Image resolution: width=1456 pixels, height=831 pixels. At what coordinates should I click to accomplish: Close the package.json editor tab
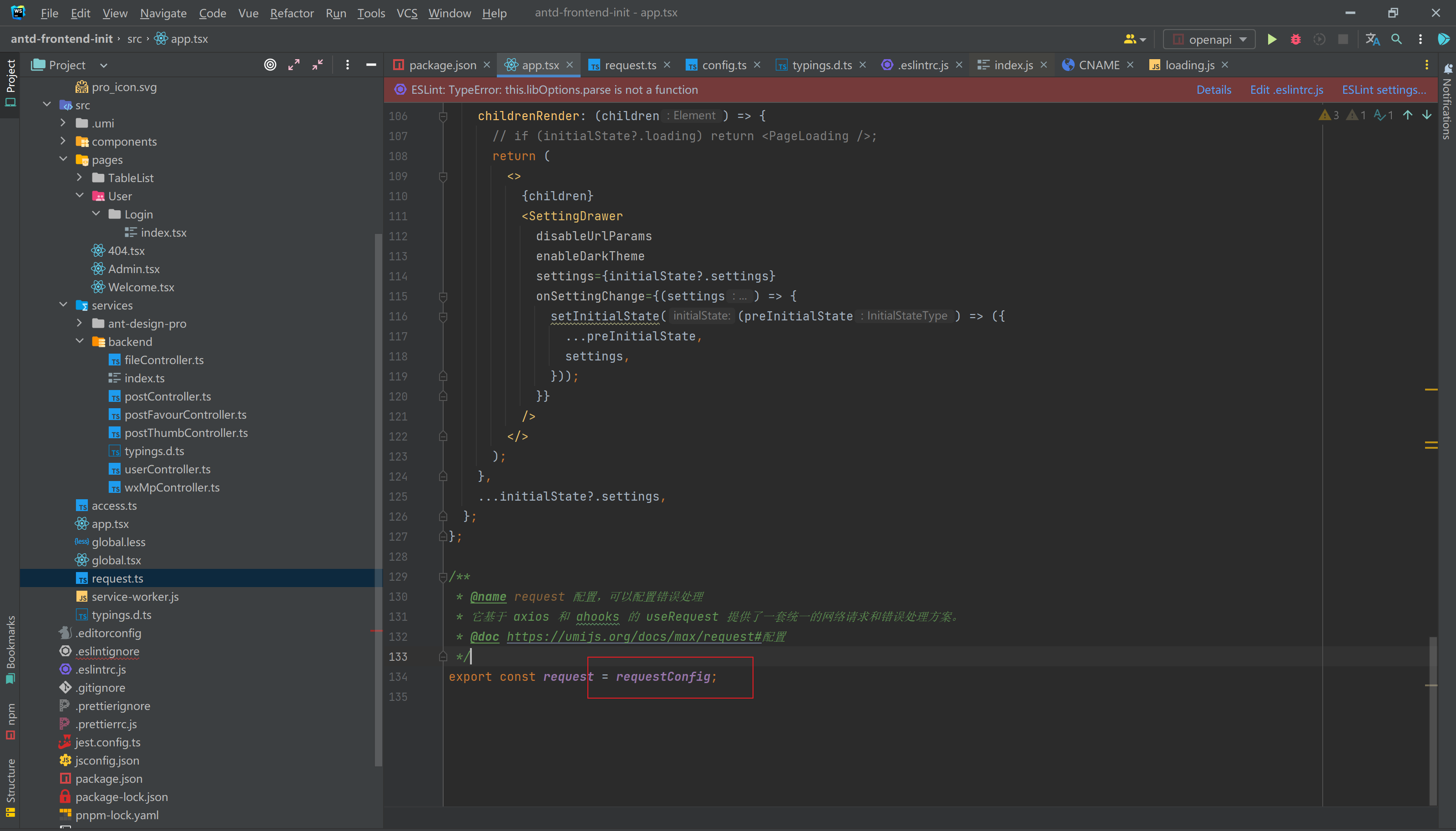point(487,65)
